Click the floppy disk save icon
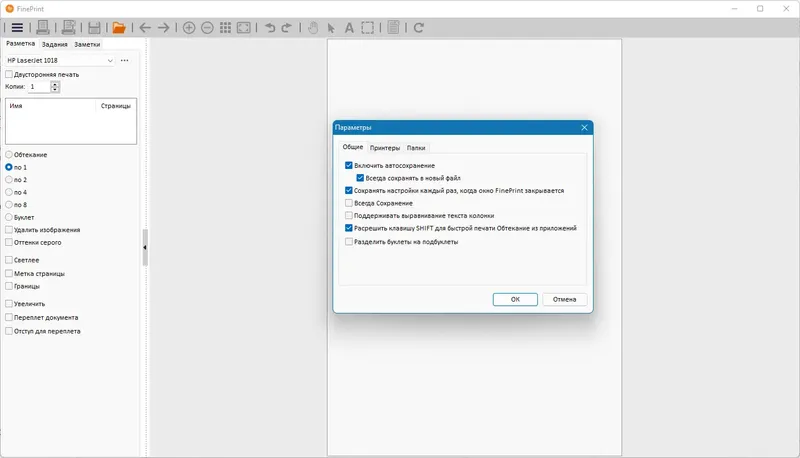This screenshot has height=458, width=800. [94, 28]
